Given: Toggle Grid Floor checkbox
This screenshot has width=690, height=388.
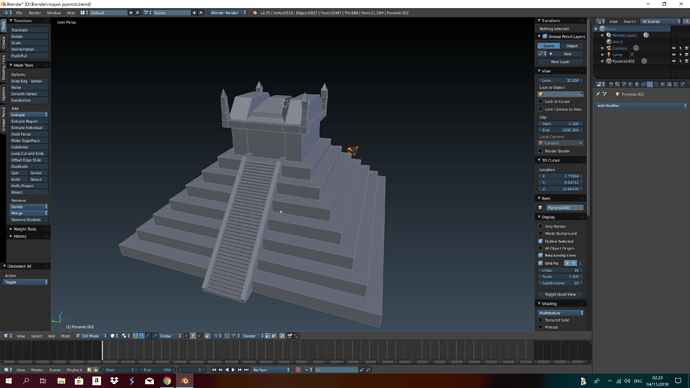Looking at the screenshot, I should 540,263.
